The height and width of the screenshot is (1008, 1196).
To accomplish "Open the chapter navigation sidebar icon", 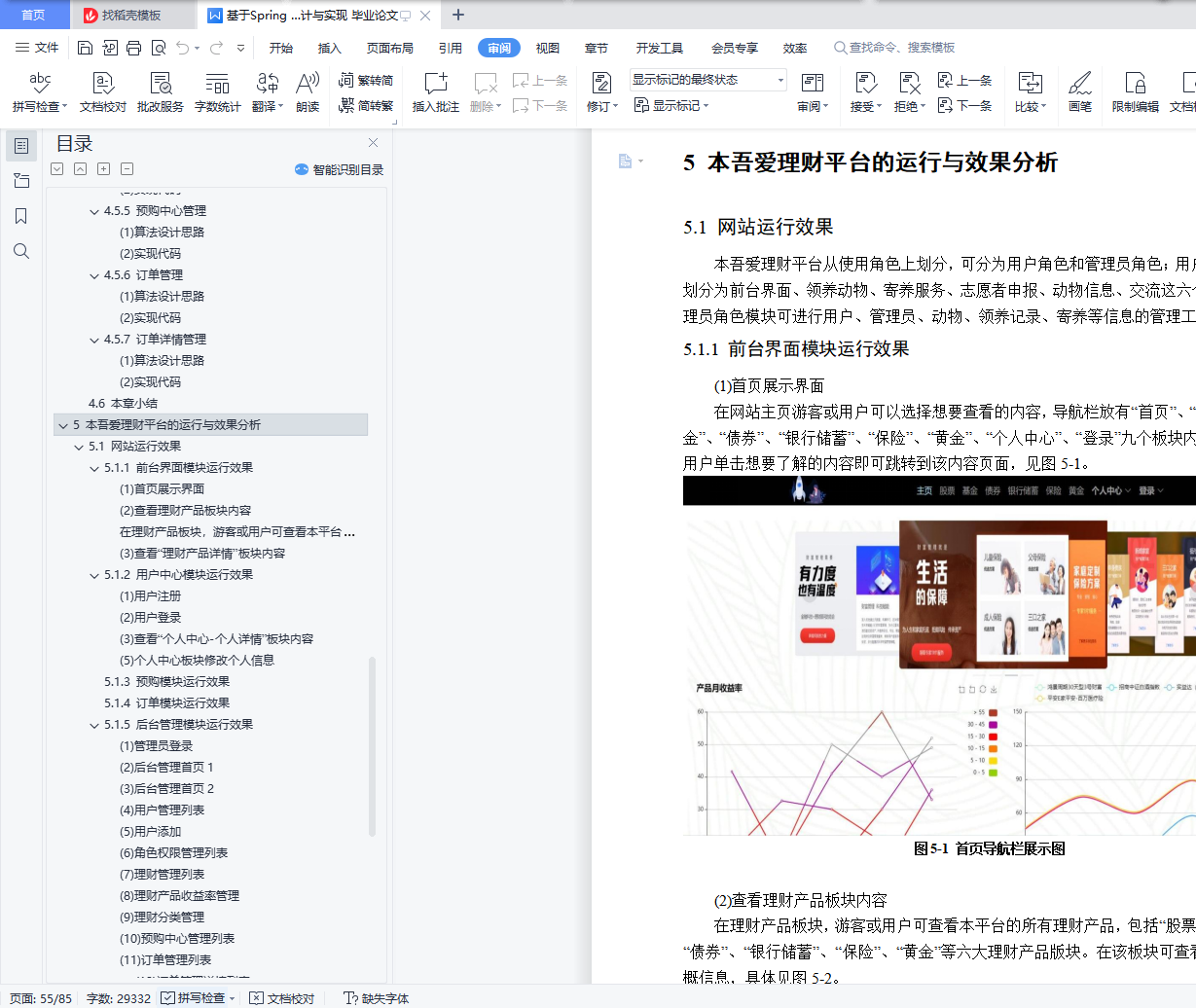I will [x=21, y=180].
